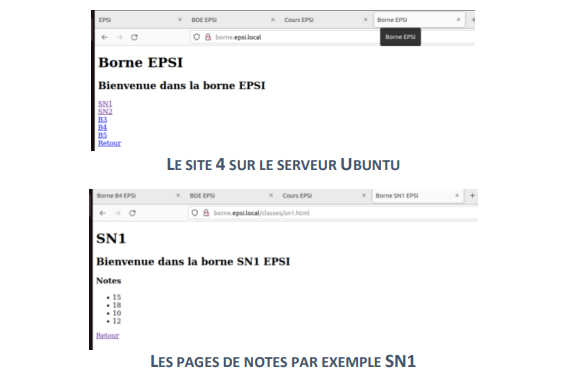Image resolution: width=580 pixels, height=380 pixels.
Task: Switch to Cours EPSI tab in the upper browser
Action: pyautogui.click(x=326, y=20)
